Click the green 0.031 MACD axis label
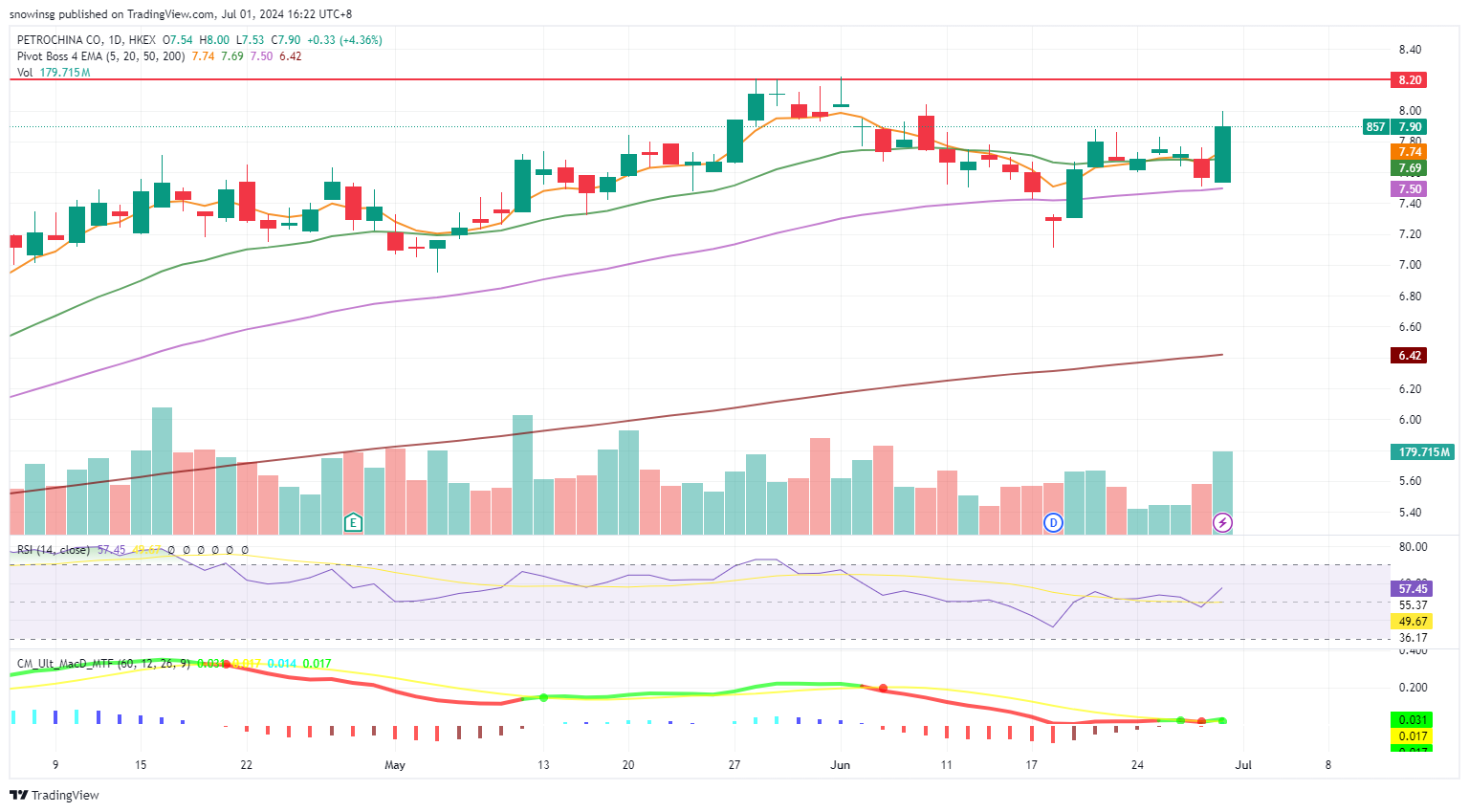 [1412, 719]
